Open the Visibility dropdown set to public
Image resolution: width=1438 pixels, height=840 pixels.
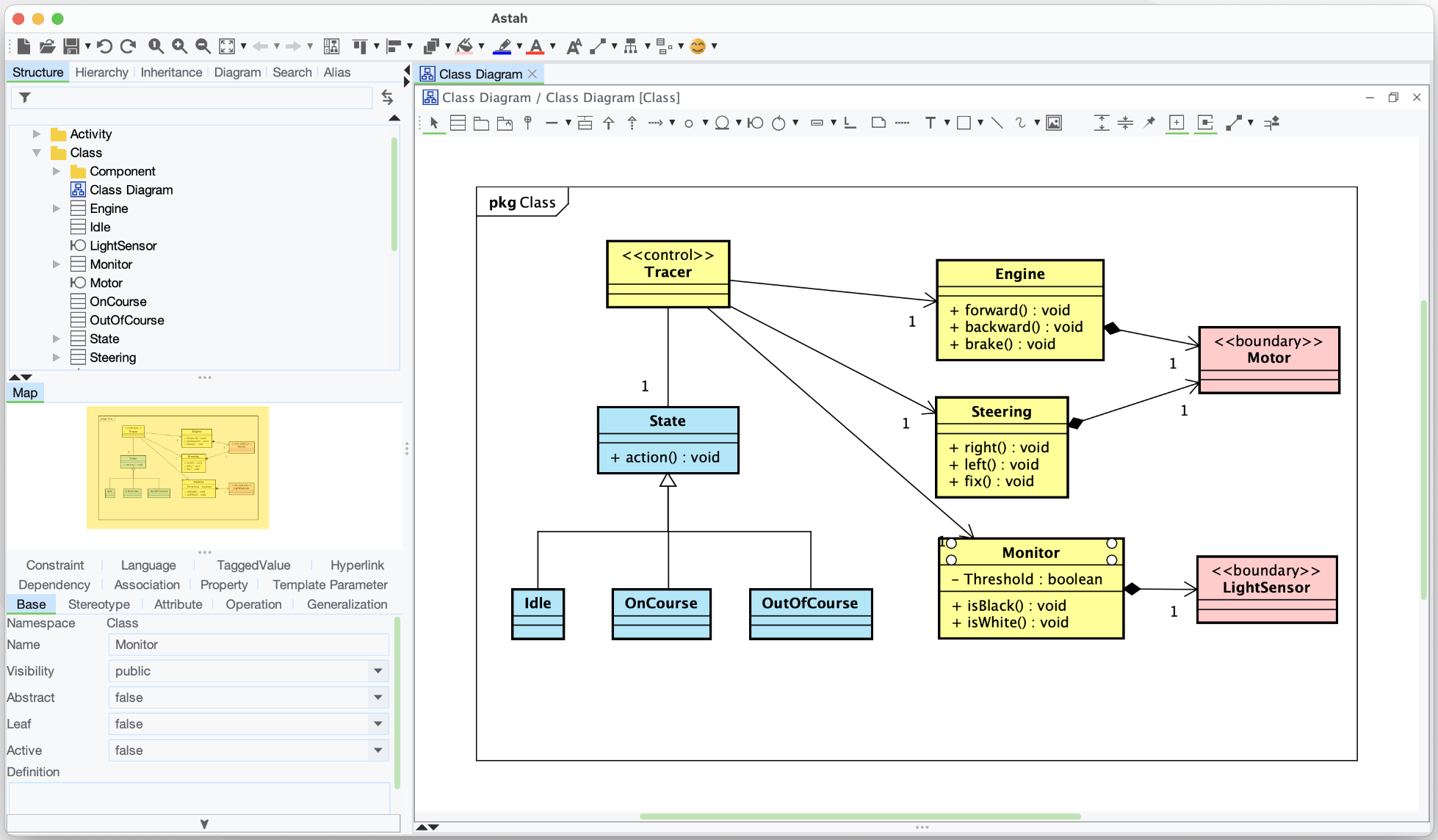(377, 671)
